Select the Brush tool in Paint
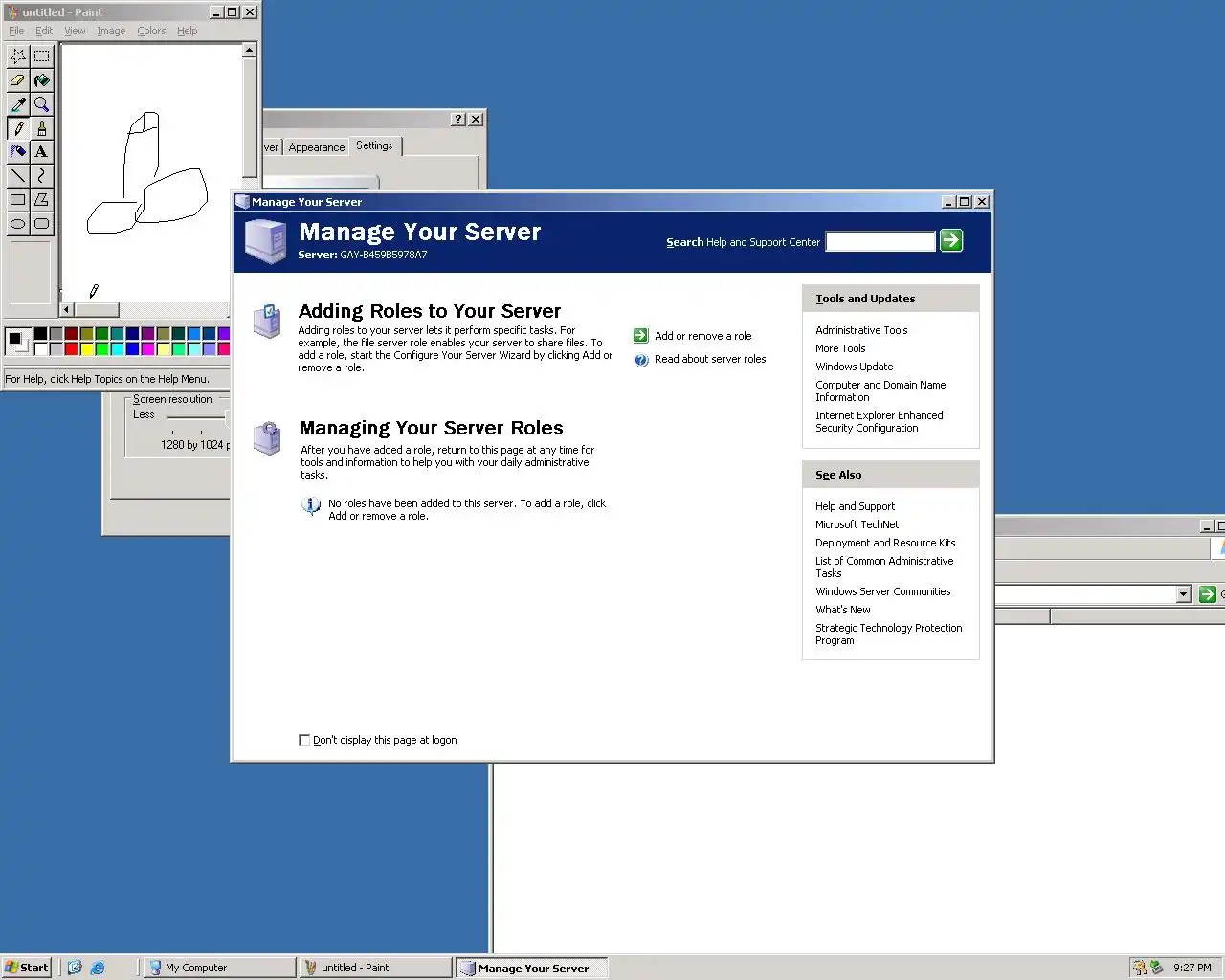This screenshot has height=980, width=1225. coord(41,128)
